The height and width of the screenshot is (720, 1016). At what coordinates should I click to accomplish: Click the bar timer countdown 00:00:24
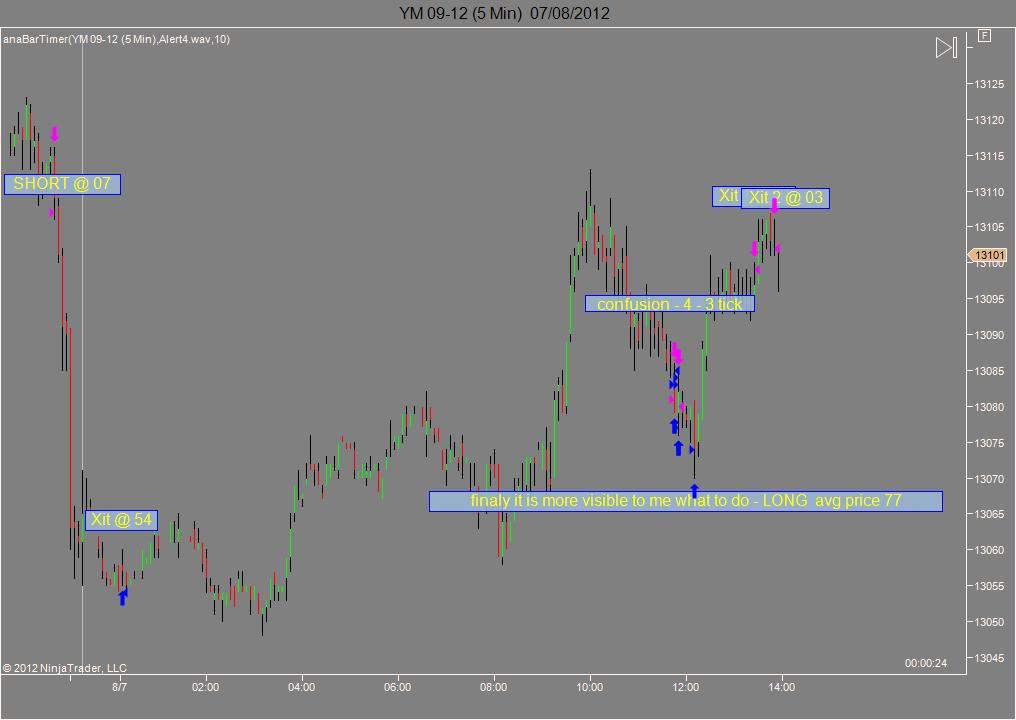pyautogui.click(x=925, y=663)
